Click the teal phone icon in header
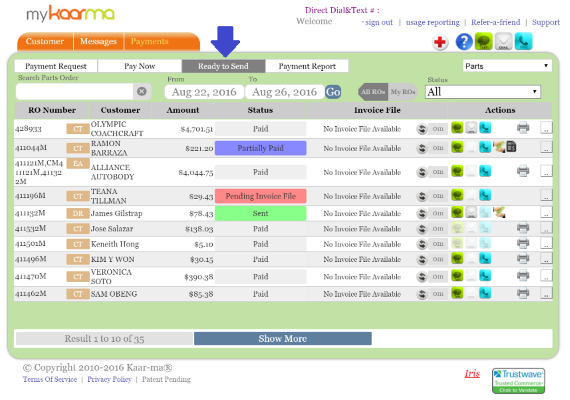Image resolution: width=570 pixels, height=400 pixels. pos(523,41)
